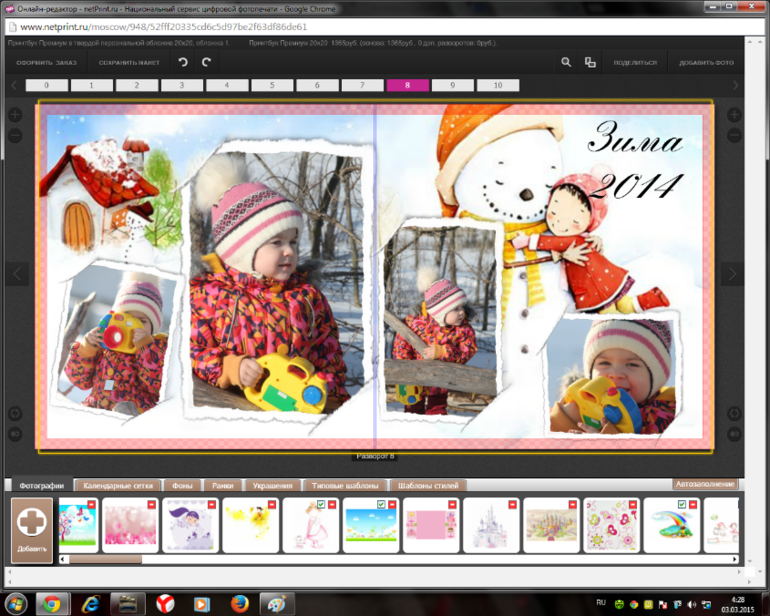The height and width of the screenshot is (616, 770).
Task: Zoom in with top-left plus icon
Action: click(x=15, y=115)
